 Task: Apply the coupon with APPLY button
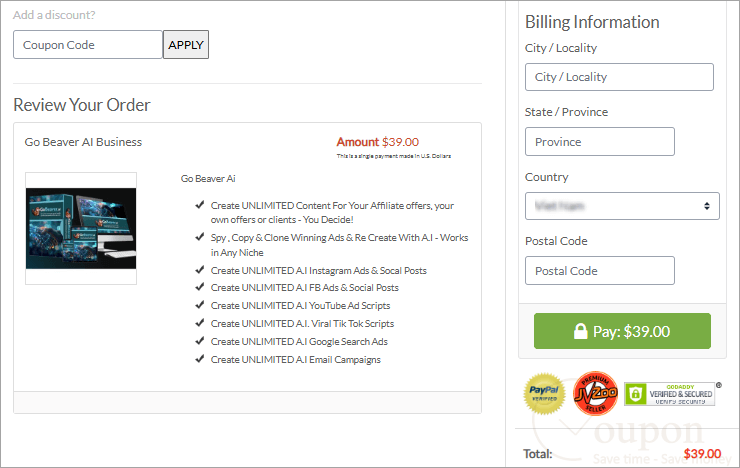[x=186, y=45]
